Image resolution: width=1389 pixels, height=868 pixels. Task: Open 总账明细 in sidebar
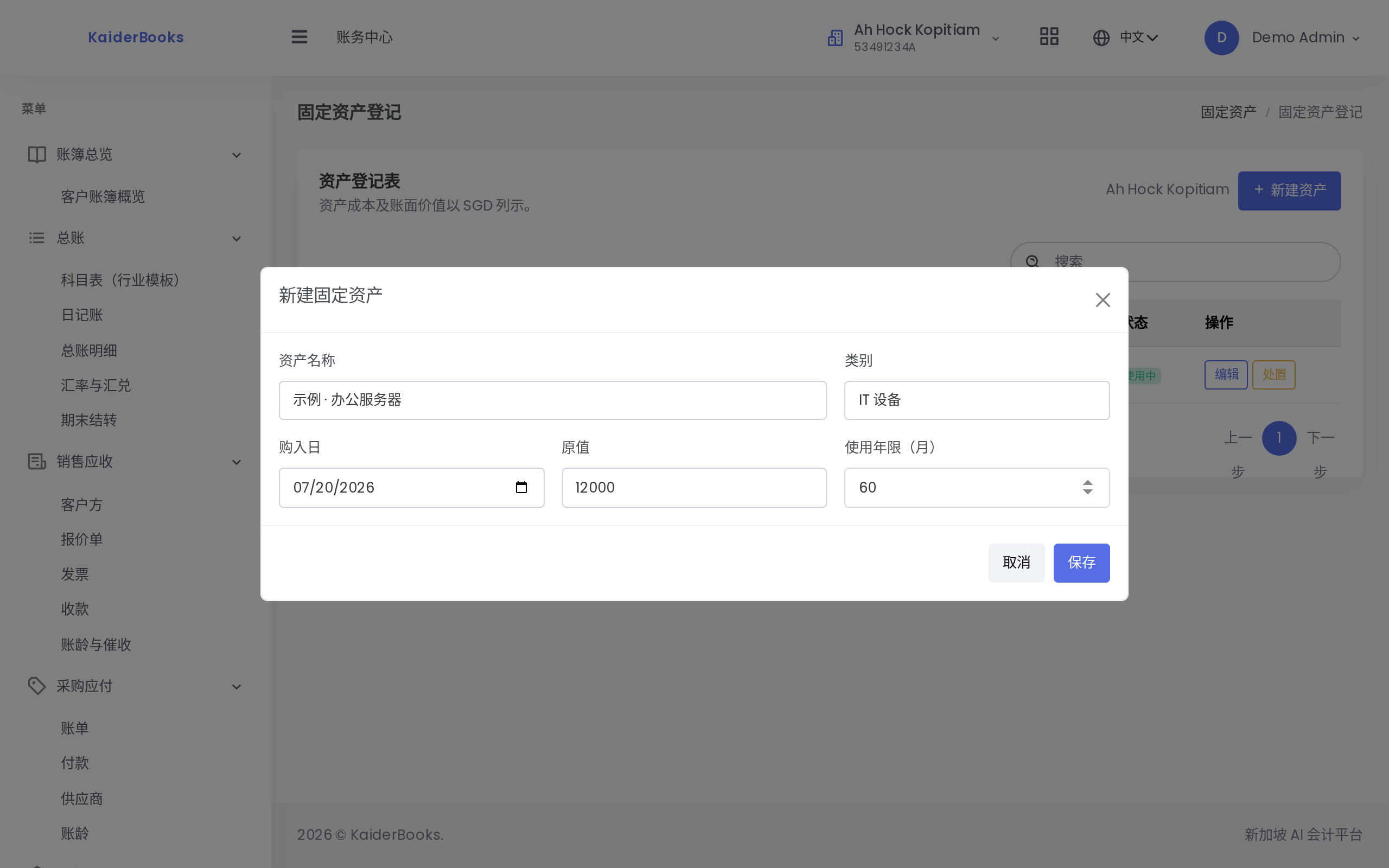point(89,350)
